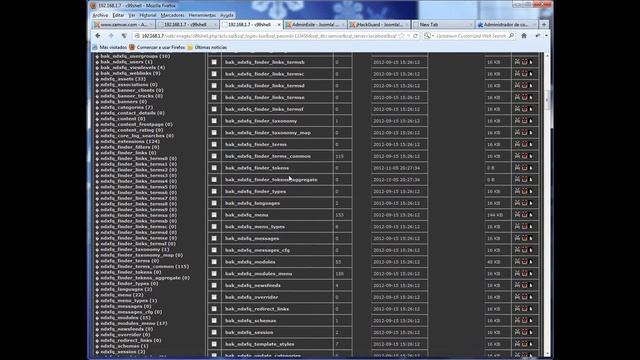Open bookmarks dropdown arrow at toolbar end
Image resolution: width=640 pixels, height=360 pixels.
point(546,36)
